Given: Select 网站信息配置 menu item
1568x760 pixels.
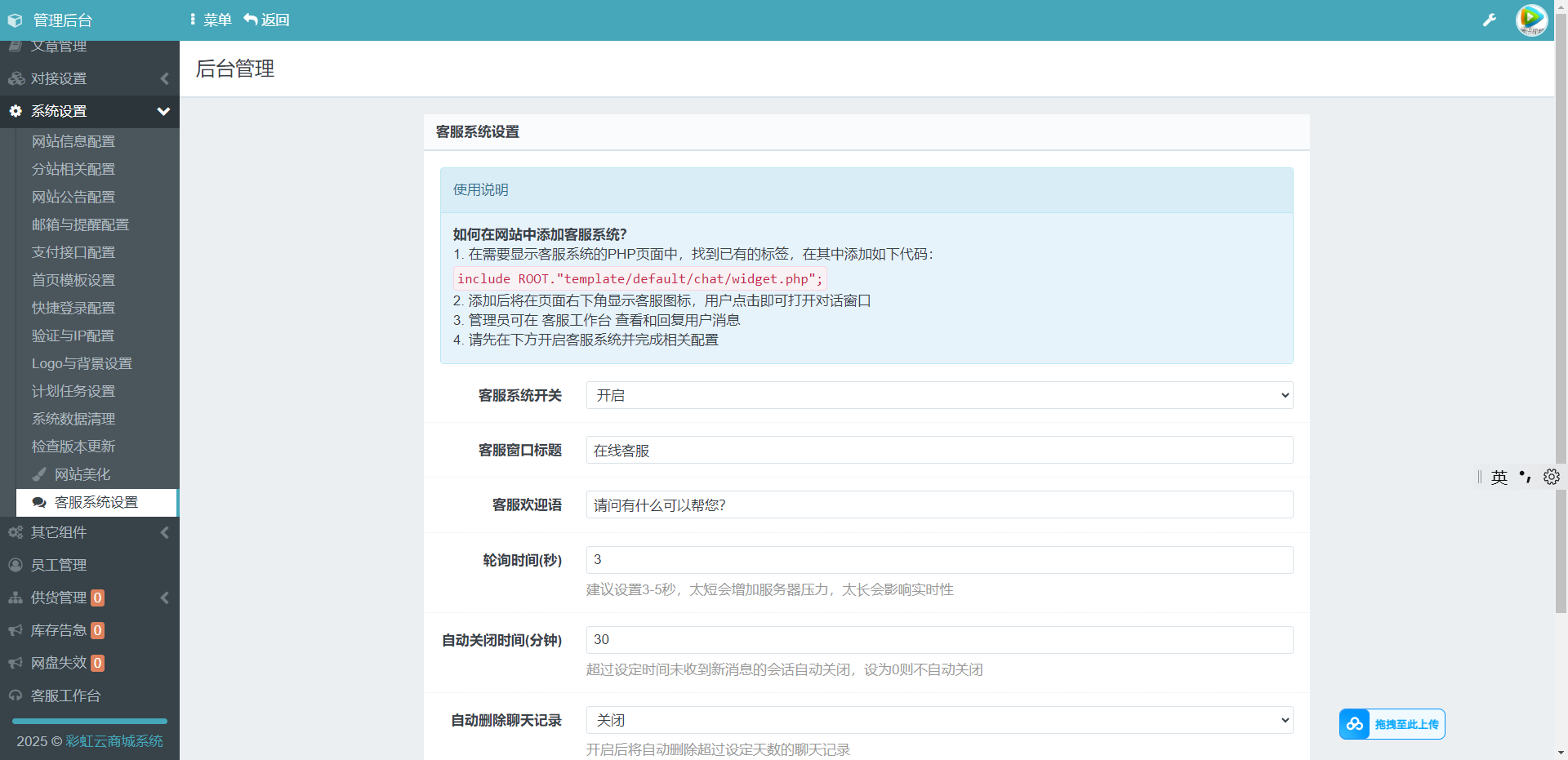Looking at the screenshot, I should (x=73, y=141).
